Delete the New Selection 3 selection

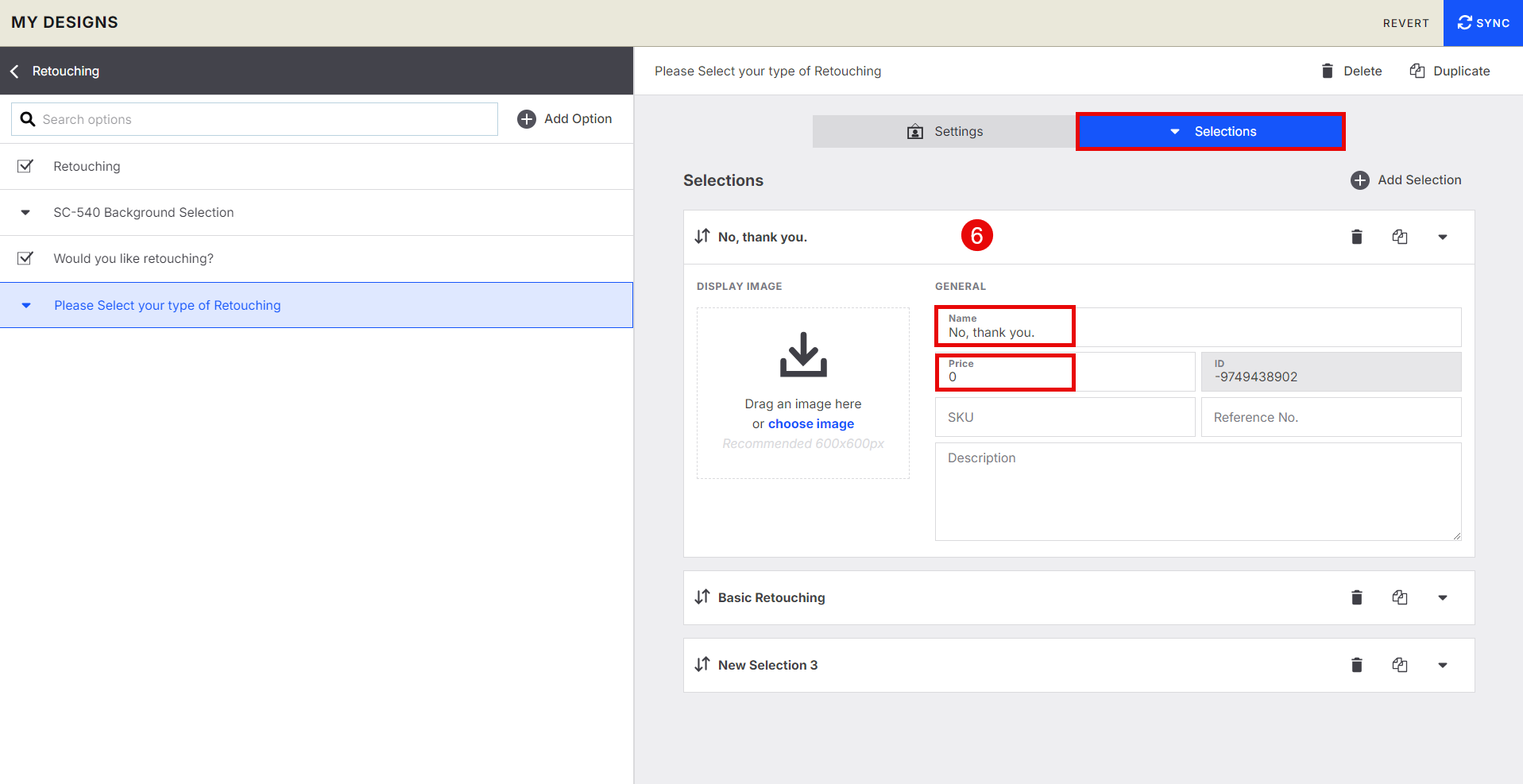[x=1357, y=665]
